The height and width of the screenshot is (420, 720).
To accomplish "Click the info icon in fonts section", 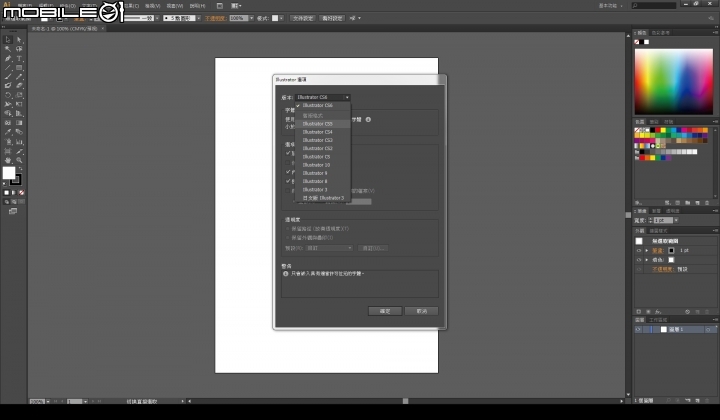I will point(368,119).
